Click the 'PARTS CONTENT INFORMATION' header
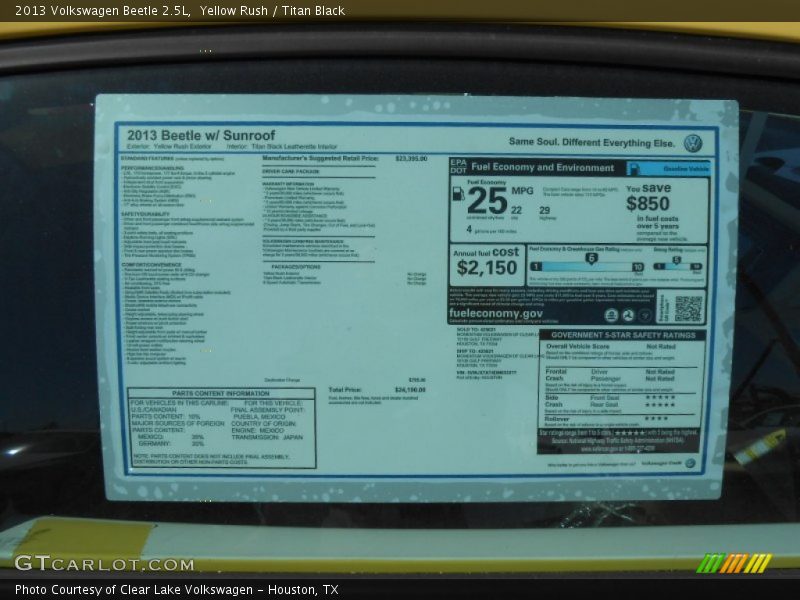 [x=220, y=393]
